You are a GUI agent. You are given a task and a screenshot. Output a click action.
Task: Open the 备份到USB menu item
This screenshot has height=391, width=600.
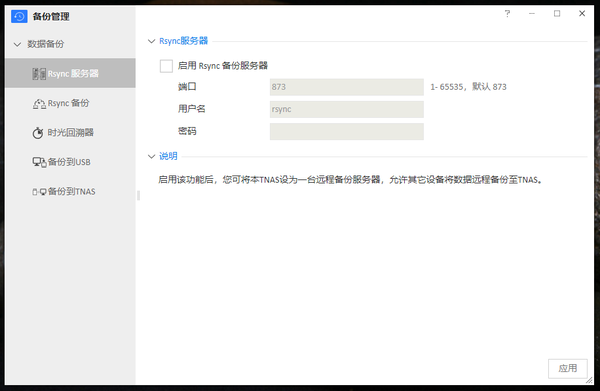pyautogui.click(x=70, y=162)
